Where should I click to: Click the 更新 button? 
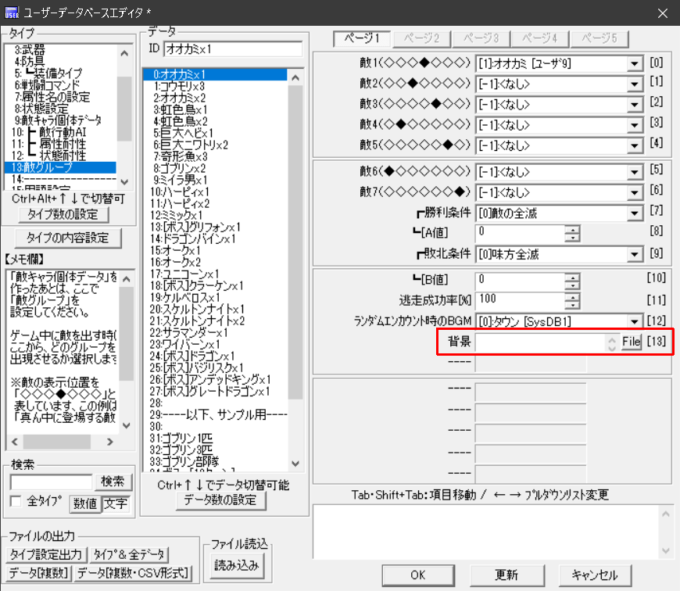point(506,575)
